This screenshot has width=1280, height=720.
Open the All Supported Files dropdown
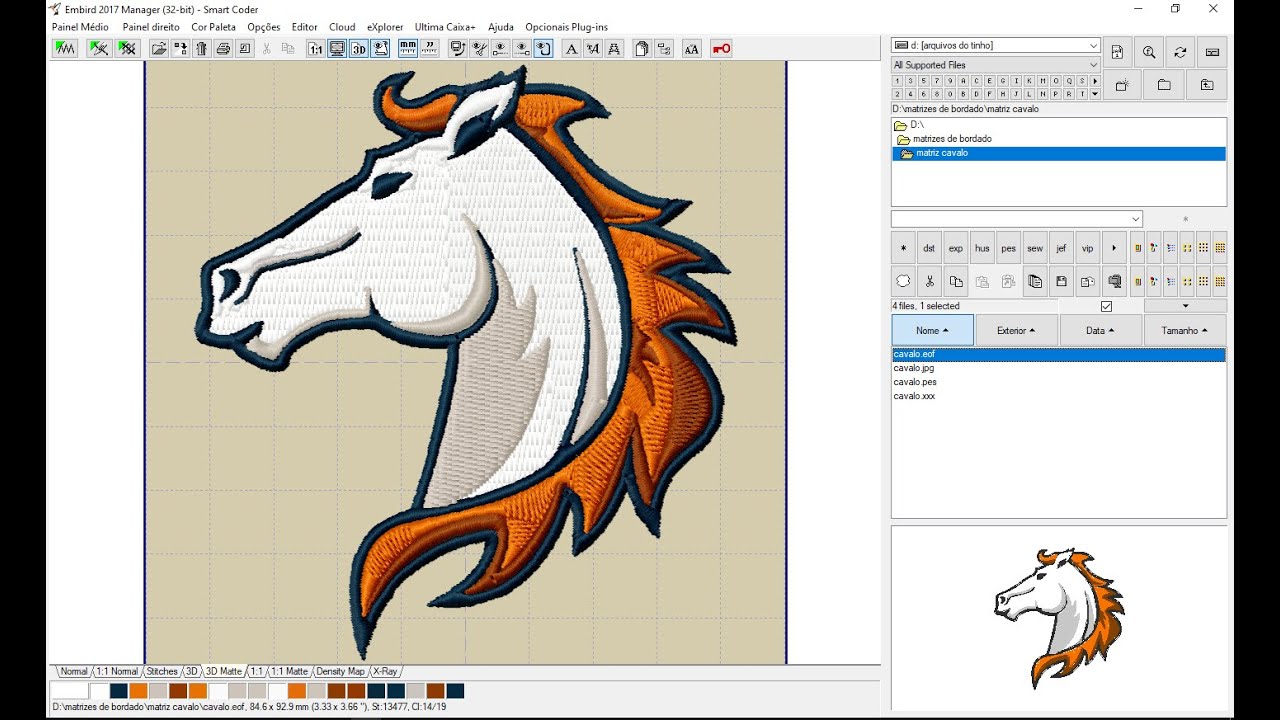(x=996, y=65)
